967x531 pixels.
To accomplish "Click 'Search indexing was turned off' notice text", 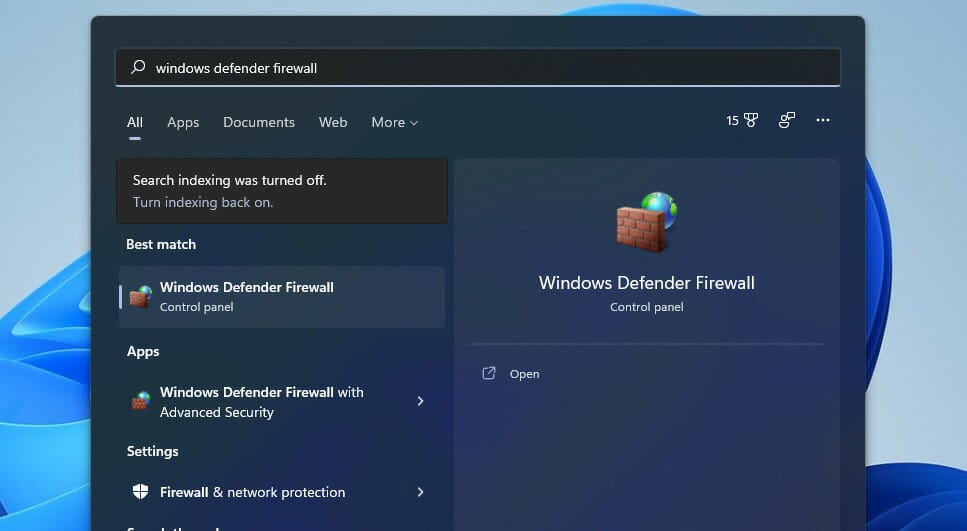I will [229, 180].
